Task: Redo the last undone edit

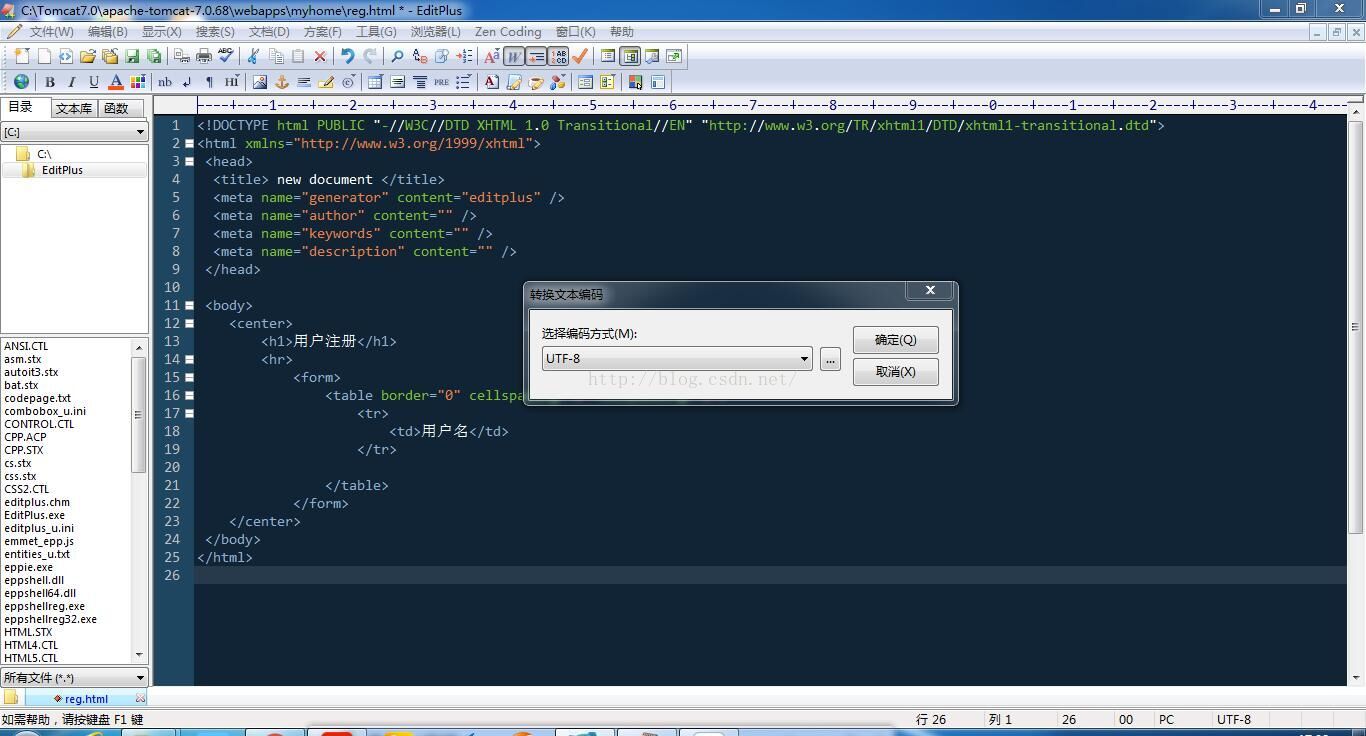Action: pyautogui.click(x=370, y=56)
